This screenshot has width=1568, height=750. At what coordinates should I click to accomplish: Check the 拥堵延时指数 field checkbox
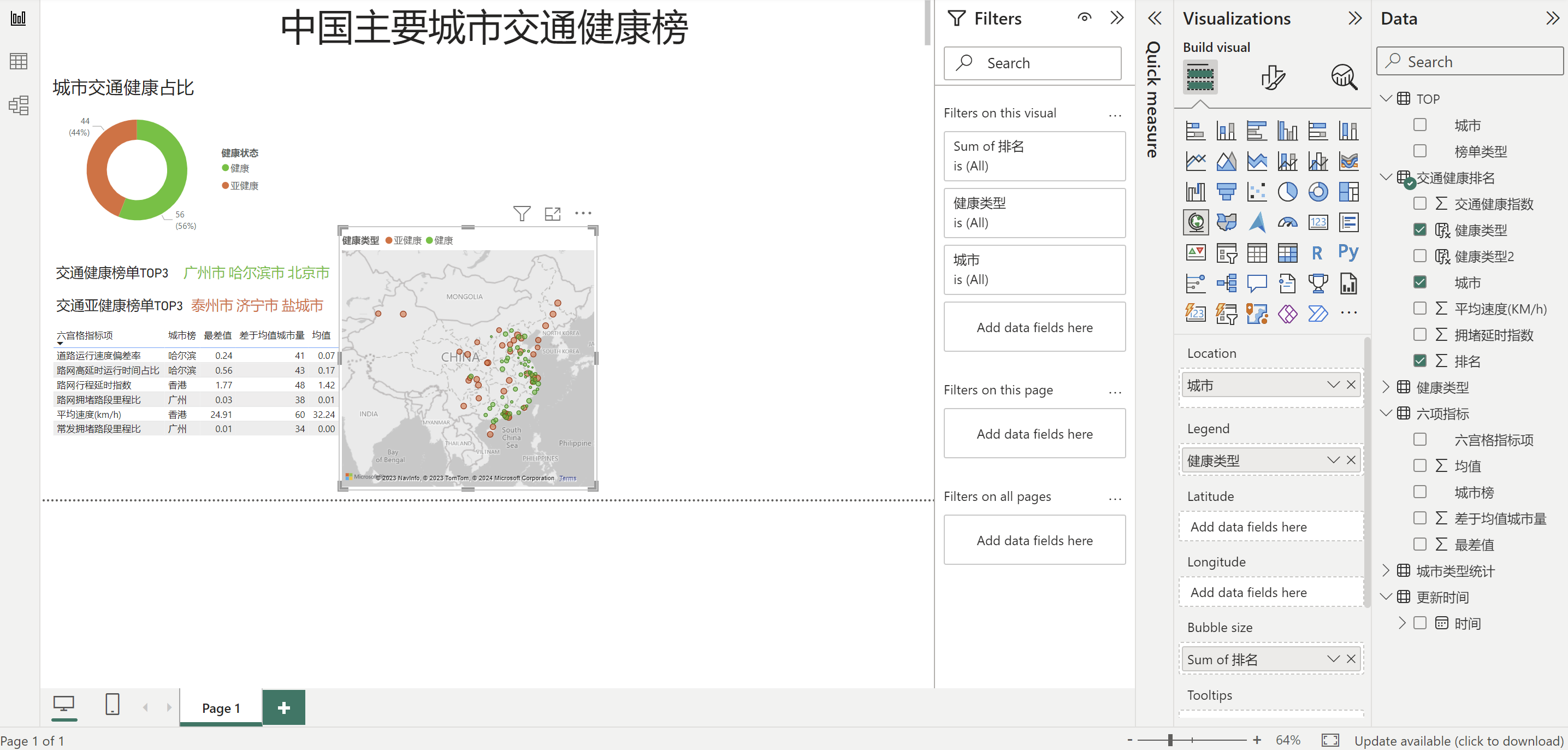1419,334
